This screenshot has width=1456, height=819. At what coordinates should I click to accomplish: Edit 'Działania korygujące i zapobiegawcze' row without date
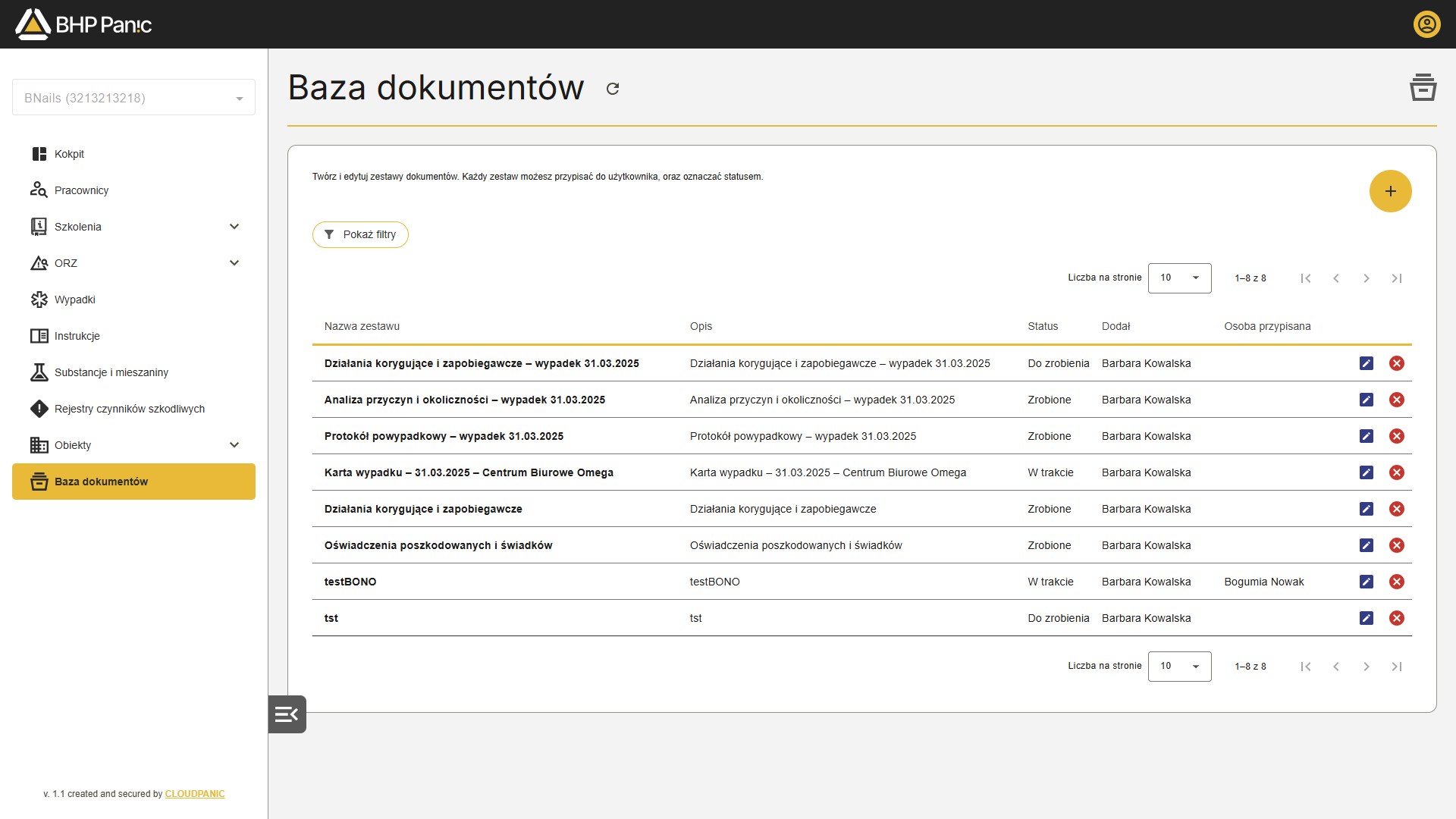click(1367, 509)
